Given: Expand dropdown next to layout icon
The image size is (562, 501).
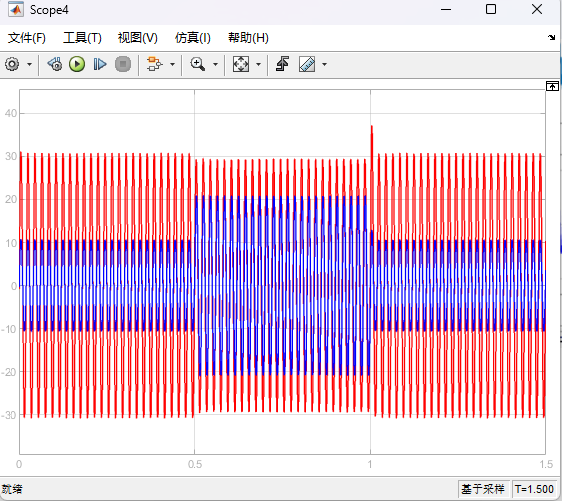Looking at the screenshot, I should point(172,65).
